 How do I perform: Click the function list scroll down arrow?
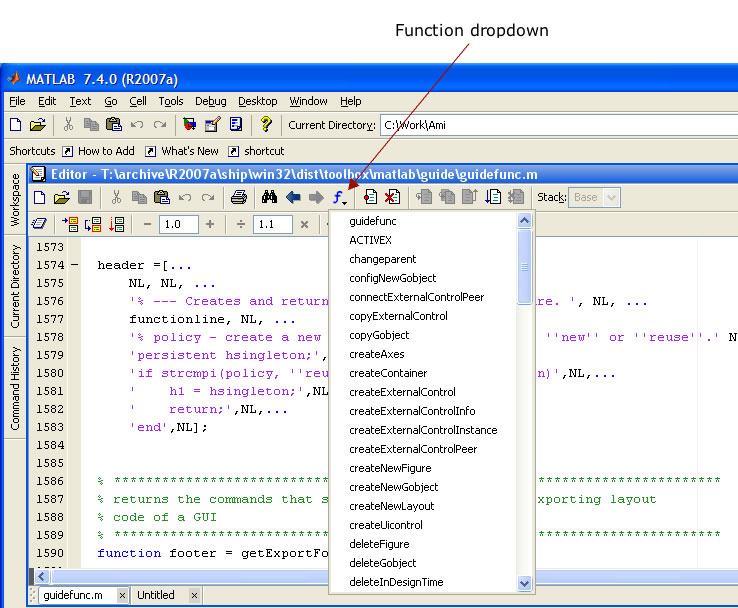point(525,583)
